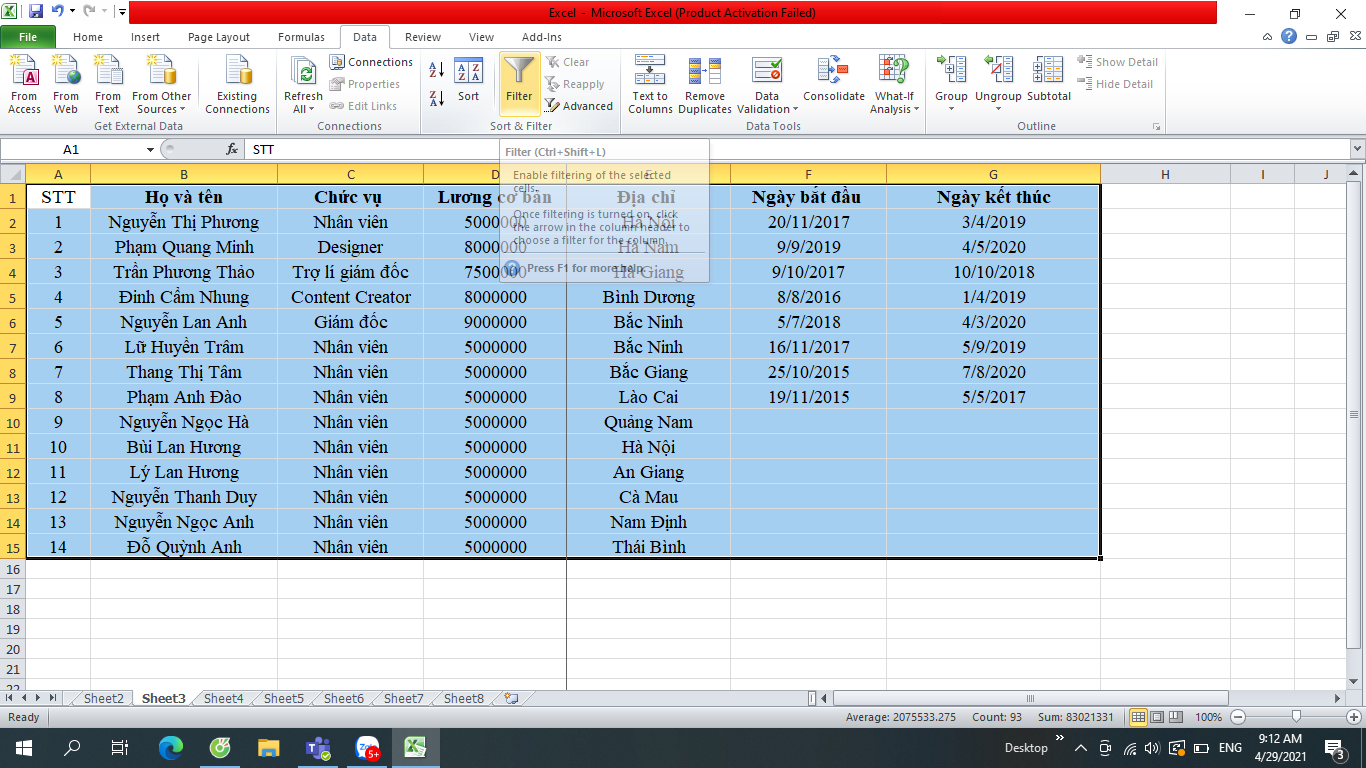Viewport: 1366px width, 768px height.
Task: Open the Add-Ins tab
Action: coord(542,37)
